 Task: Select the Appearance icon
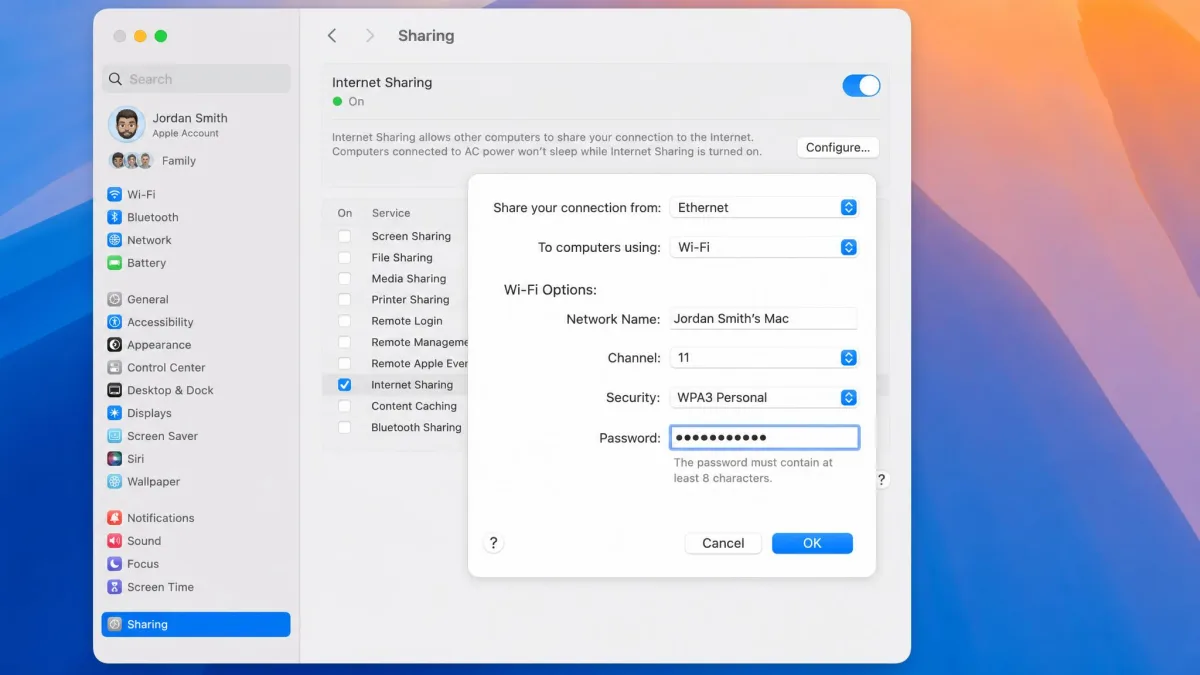click(x=115, y=345)
